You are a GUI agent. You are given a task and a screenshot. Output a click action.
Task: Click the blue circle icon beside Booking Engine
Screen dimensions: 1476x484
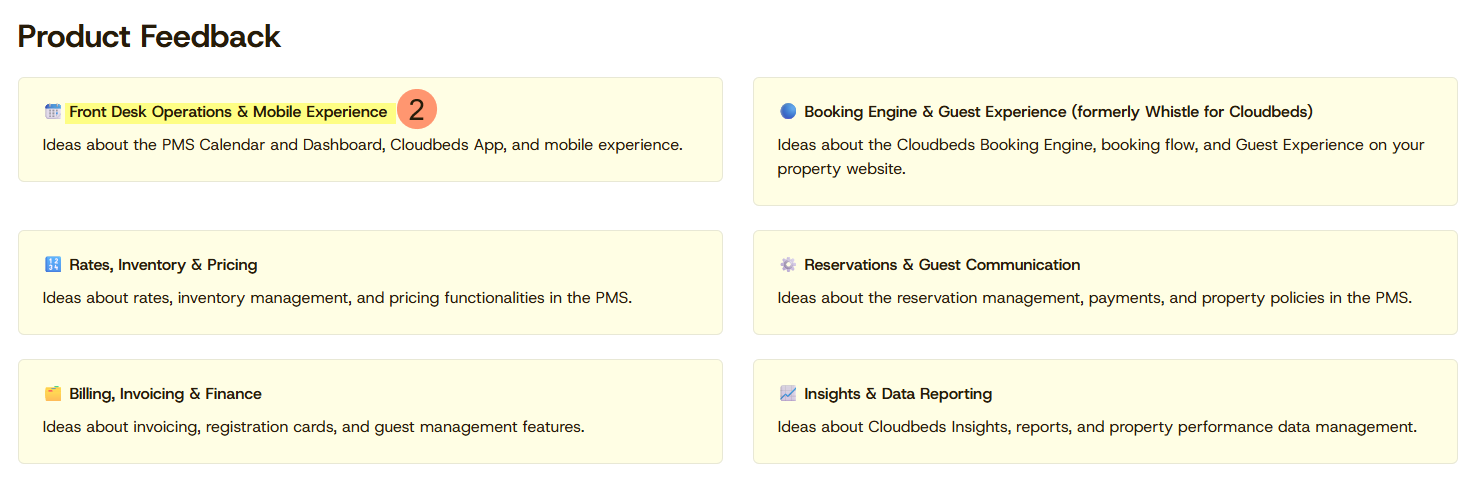pos(788,112)
